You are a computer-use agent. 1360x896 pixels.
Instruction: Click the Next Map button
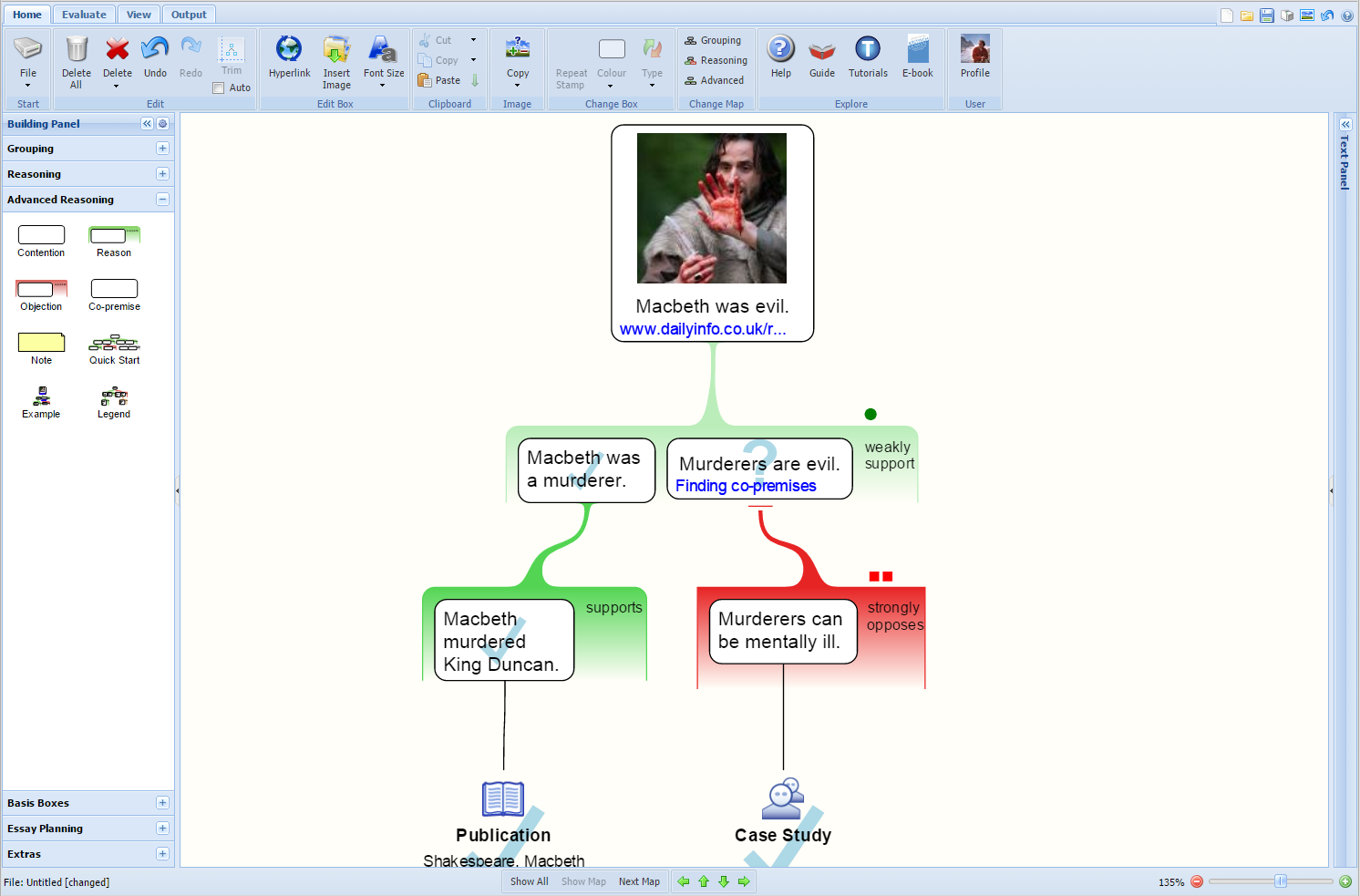tap(639, 881)
